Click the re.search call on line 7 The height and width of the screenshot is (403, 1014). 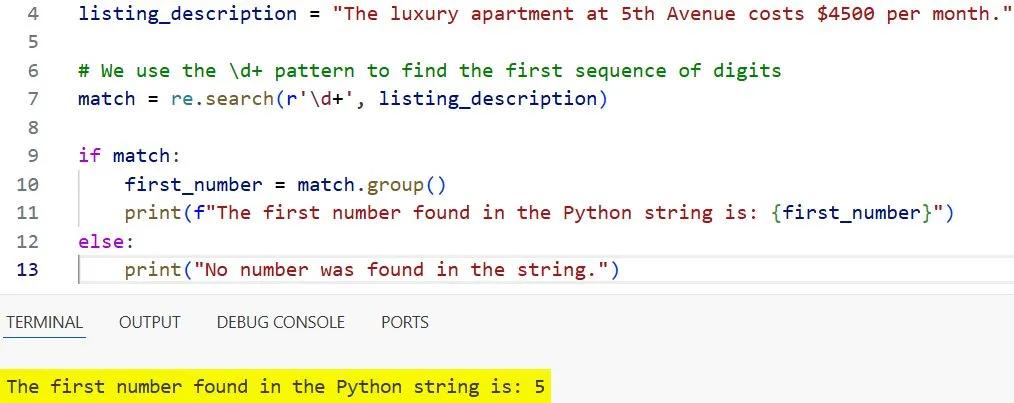click(x=205, y=99)
